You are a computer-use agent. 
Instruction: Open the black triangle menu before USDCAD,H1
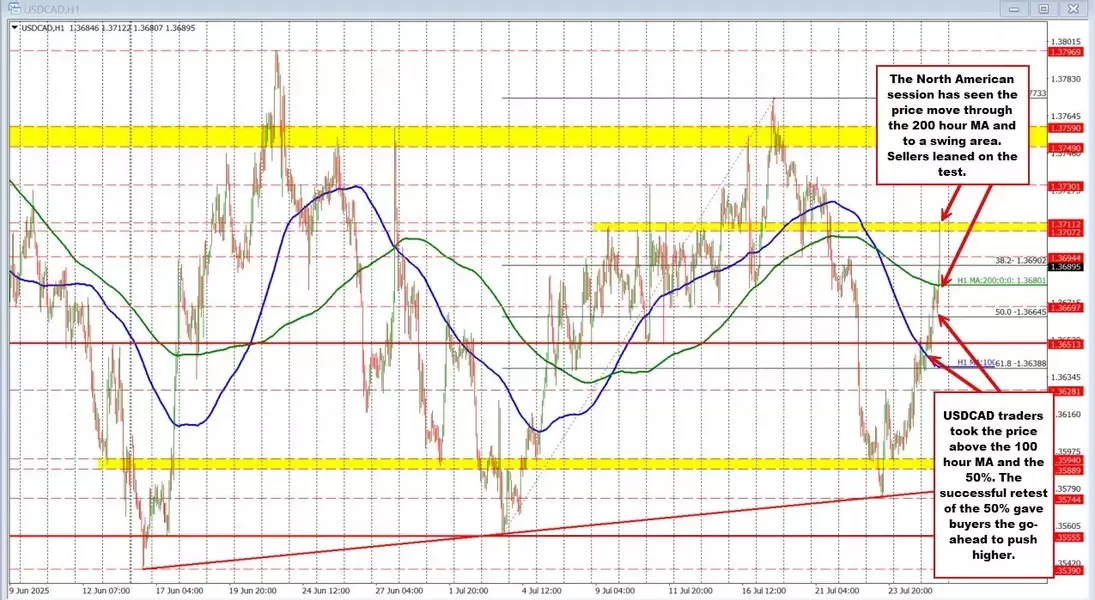click(14, 26)
